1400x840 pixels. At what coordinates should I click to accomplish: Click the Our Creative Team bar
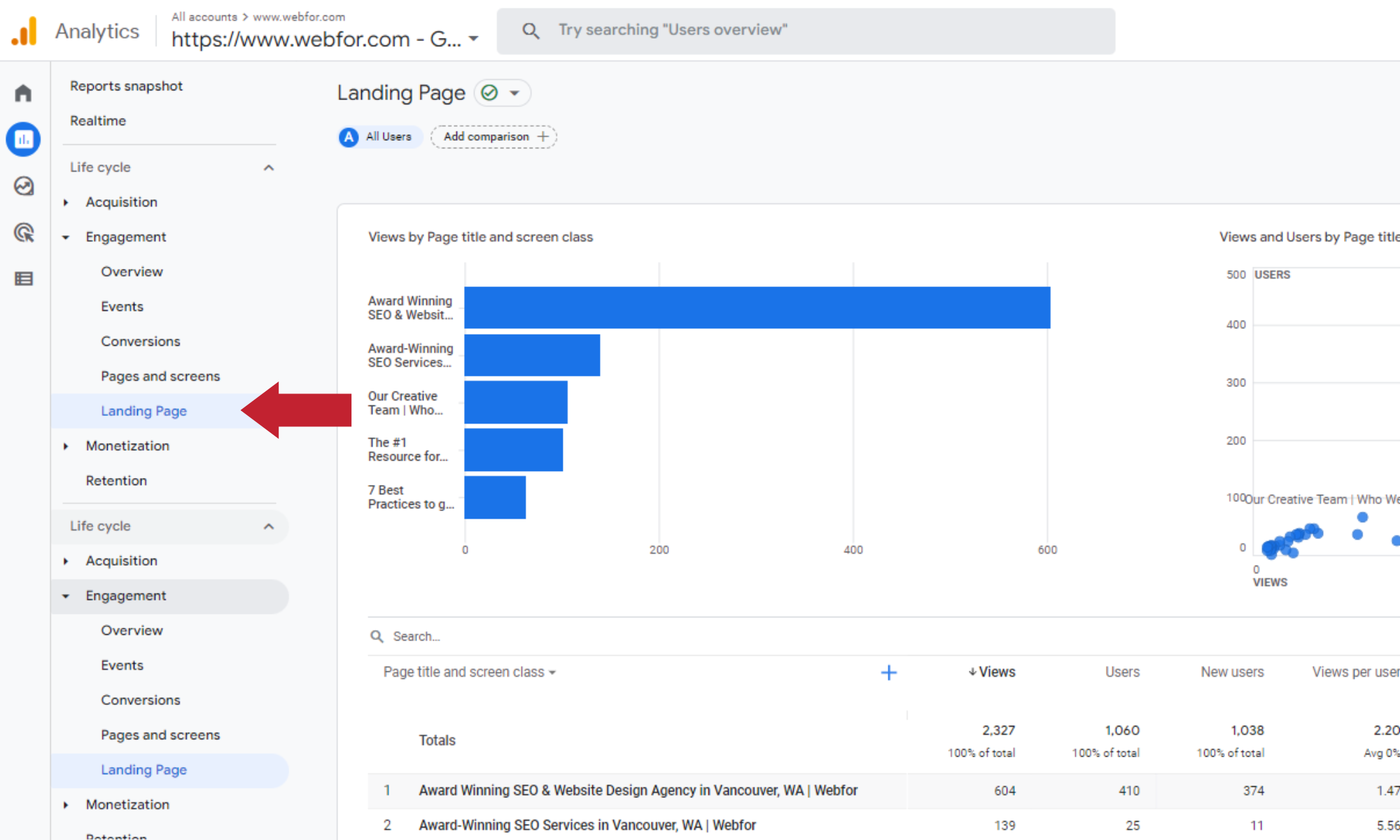pos(516,402)
